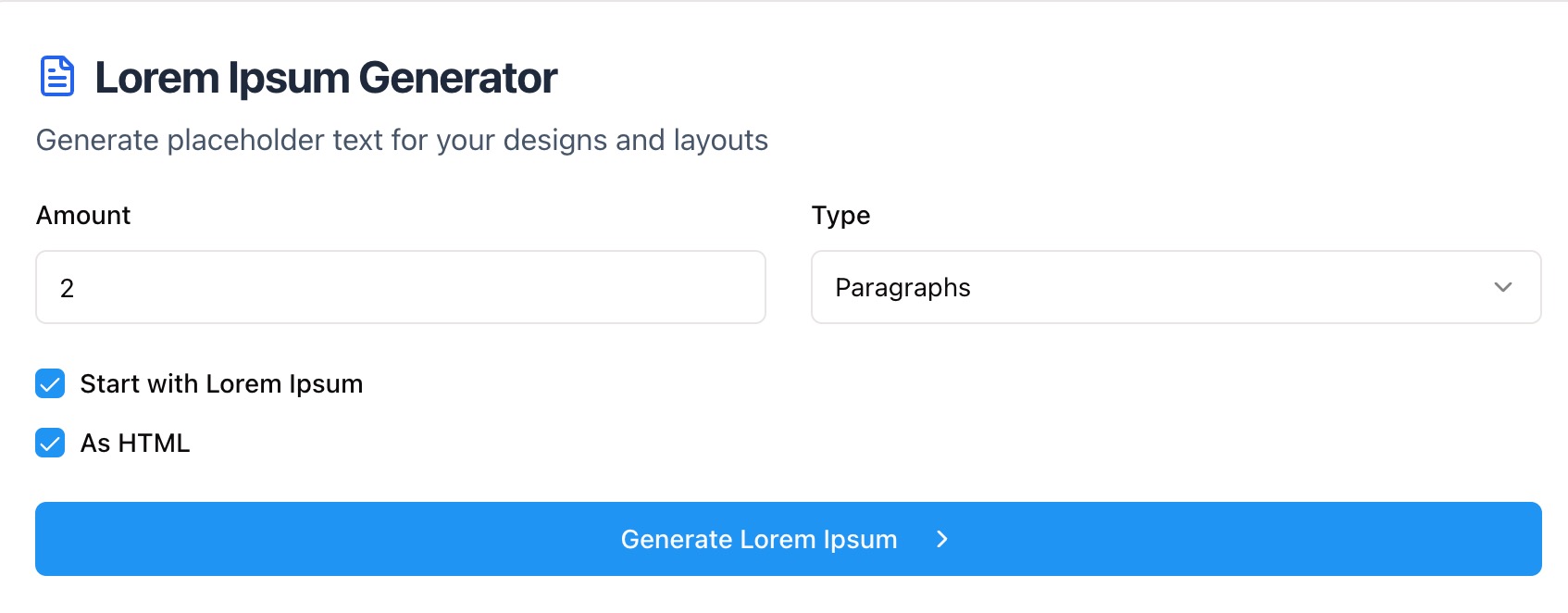Click the checkmark icon for Start with Lorem Ipsum
Image resolution: width=1568 pixels, height=613 pixels.
pyautogui.click(x=50, y=384)
